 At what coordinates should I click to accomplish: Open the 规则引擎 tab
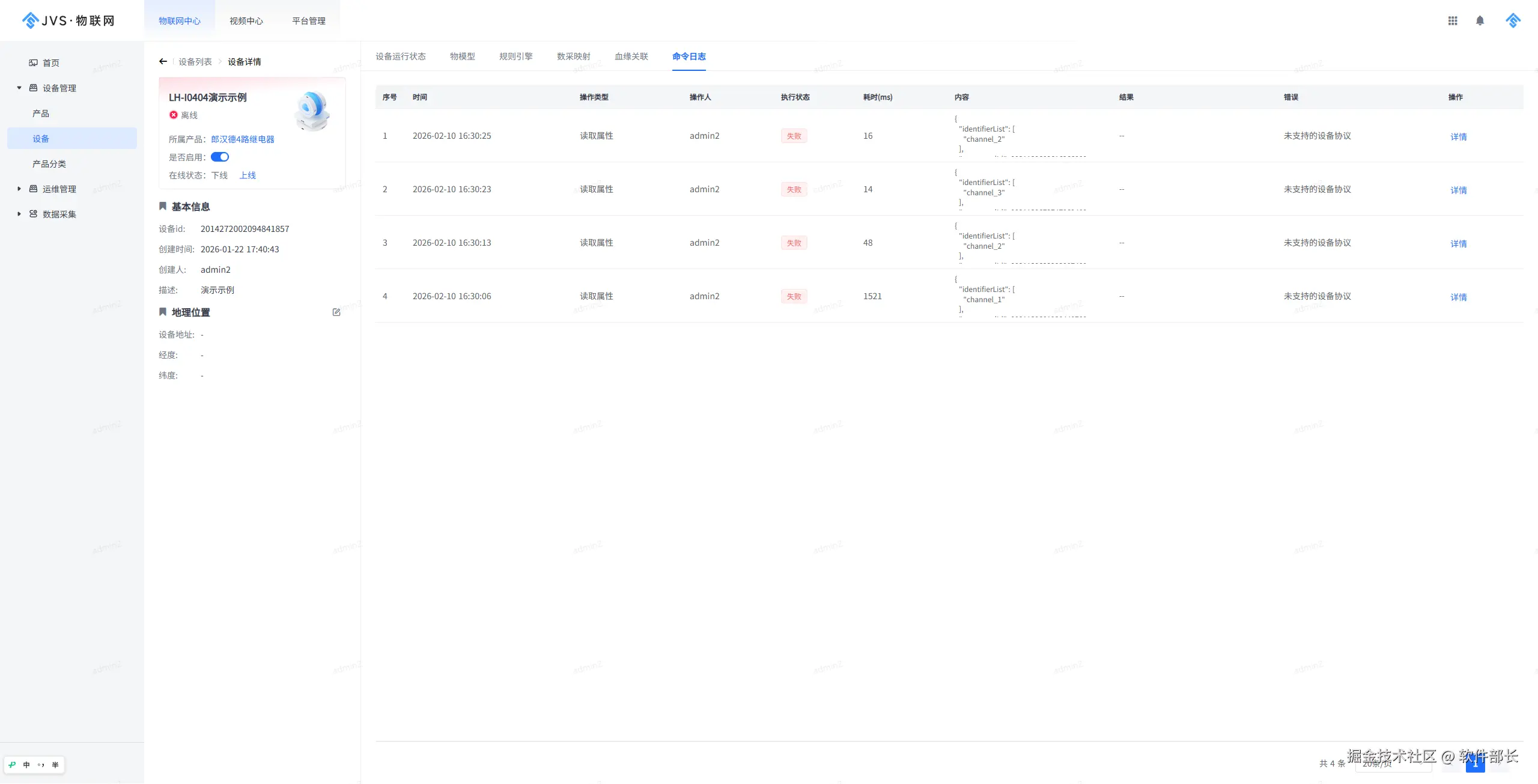515,56
